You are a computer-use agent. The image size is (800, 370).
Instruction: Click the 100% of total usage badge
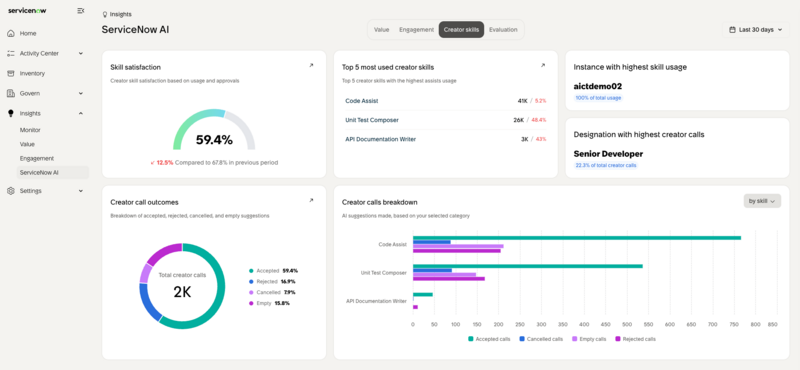tap(598, 97)
